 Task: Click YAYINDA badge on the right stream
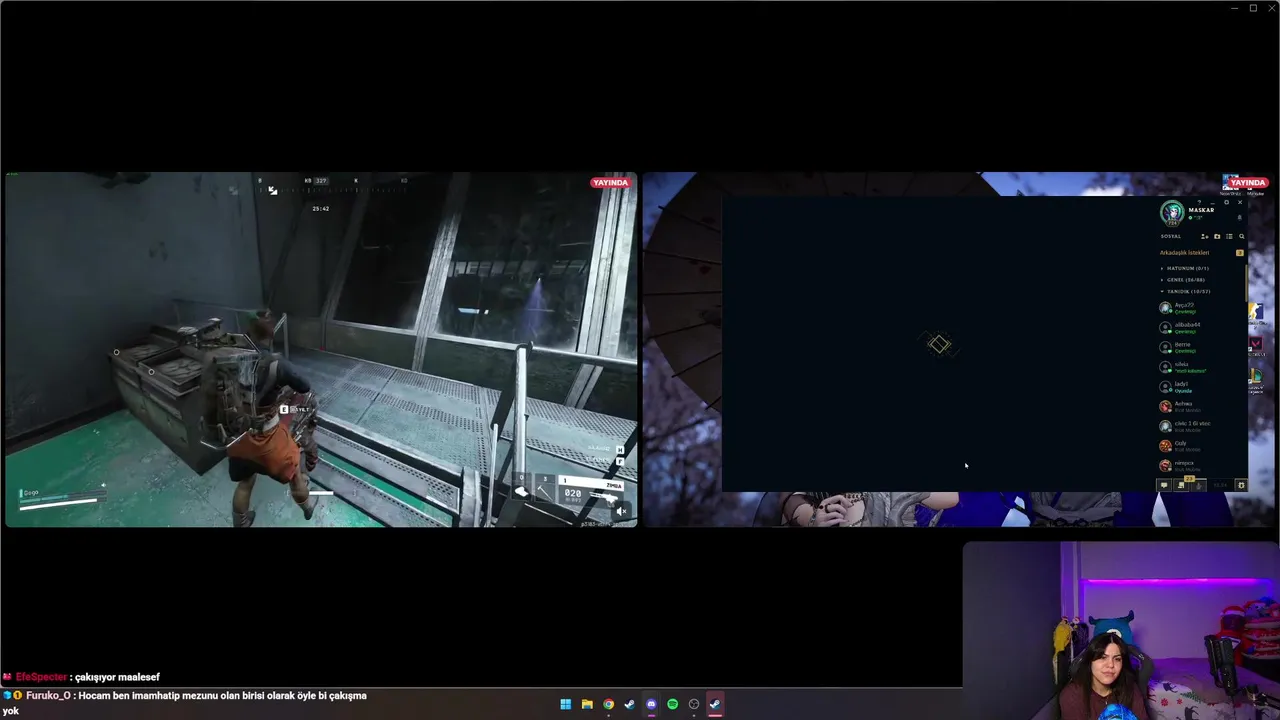pyautogui.click(x=1248, y=183)
